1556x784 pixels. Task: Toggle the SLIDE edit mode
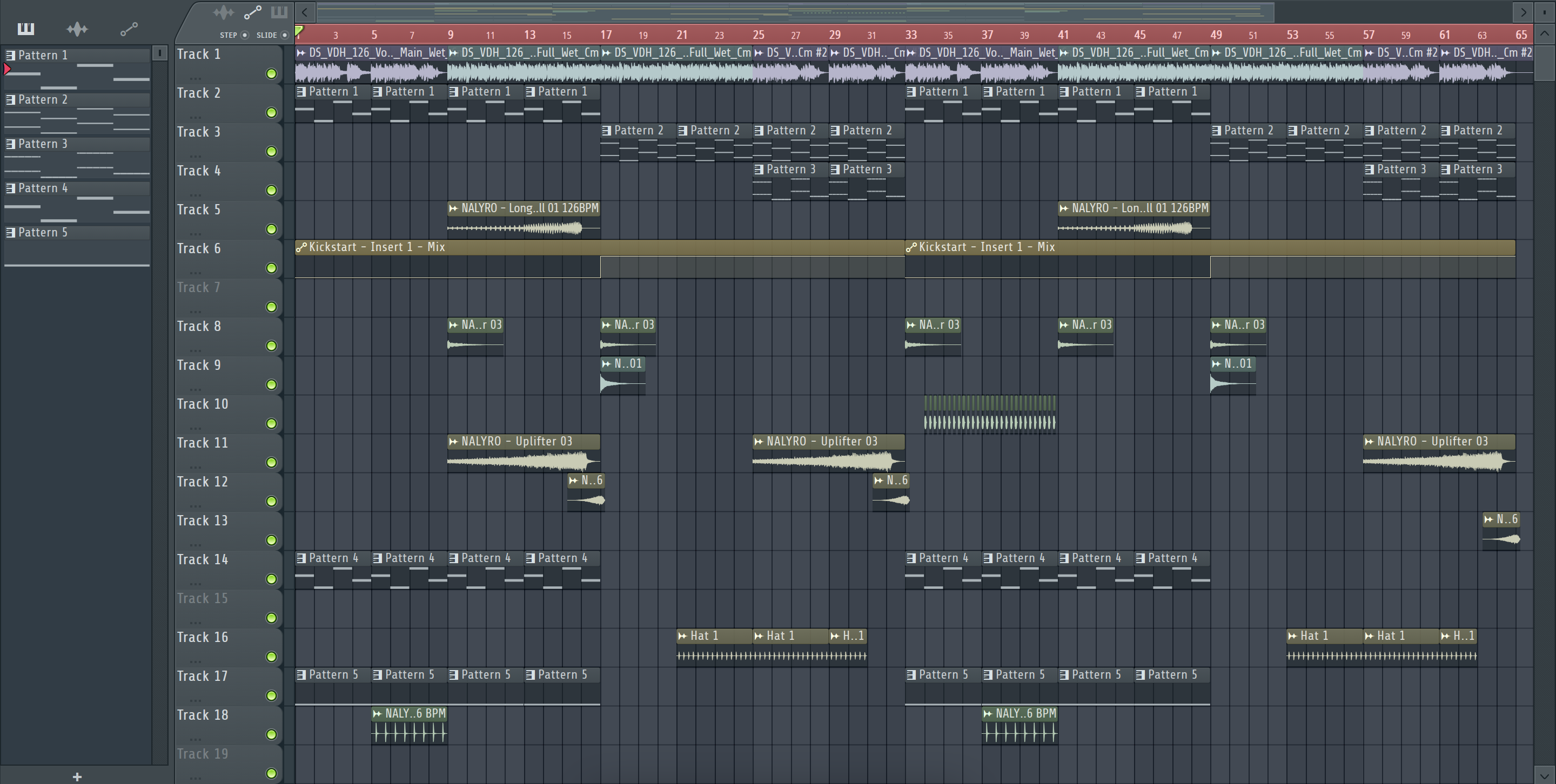tap(285, 35)
